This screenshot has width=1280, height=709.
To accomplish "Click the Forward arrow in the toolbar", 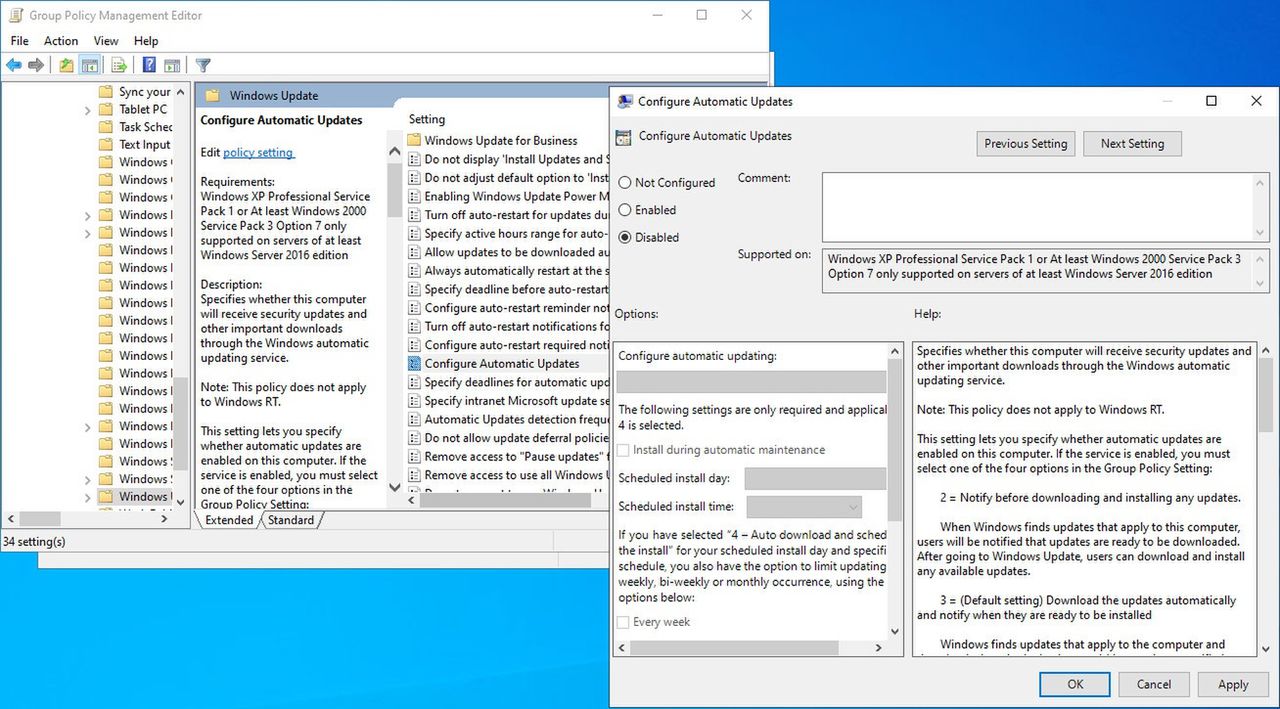I will click(x=36, y=65).
